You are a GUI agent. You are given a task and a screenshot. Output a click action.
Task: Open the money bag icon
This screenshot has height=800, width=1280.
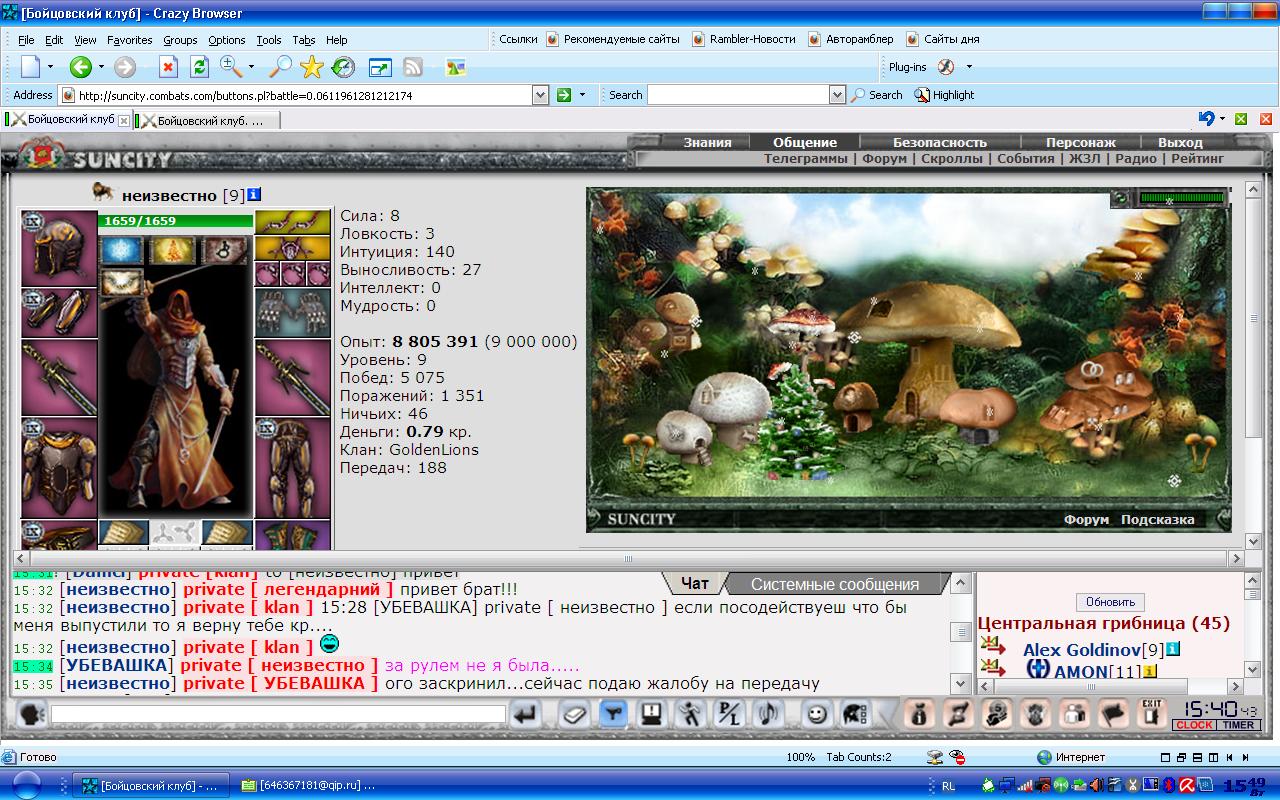(920, 714)
